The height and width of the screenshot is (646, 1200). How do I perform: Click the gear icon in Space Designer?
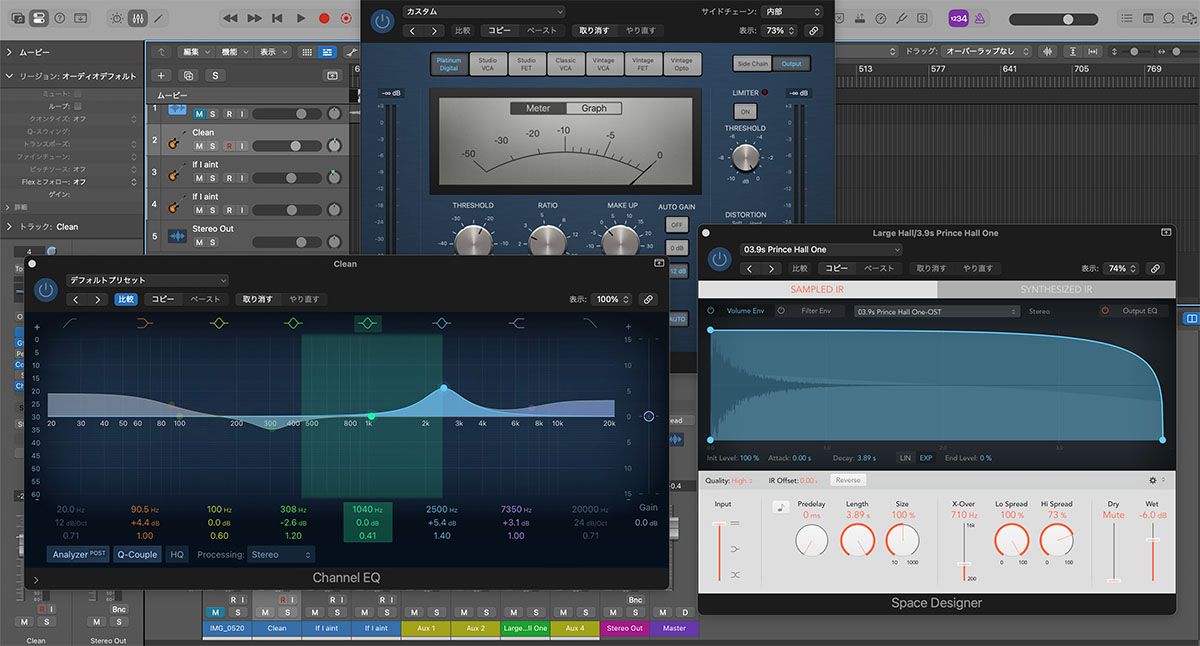pyautogui.click(x=1153, y=480)
